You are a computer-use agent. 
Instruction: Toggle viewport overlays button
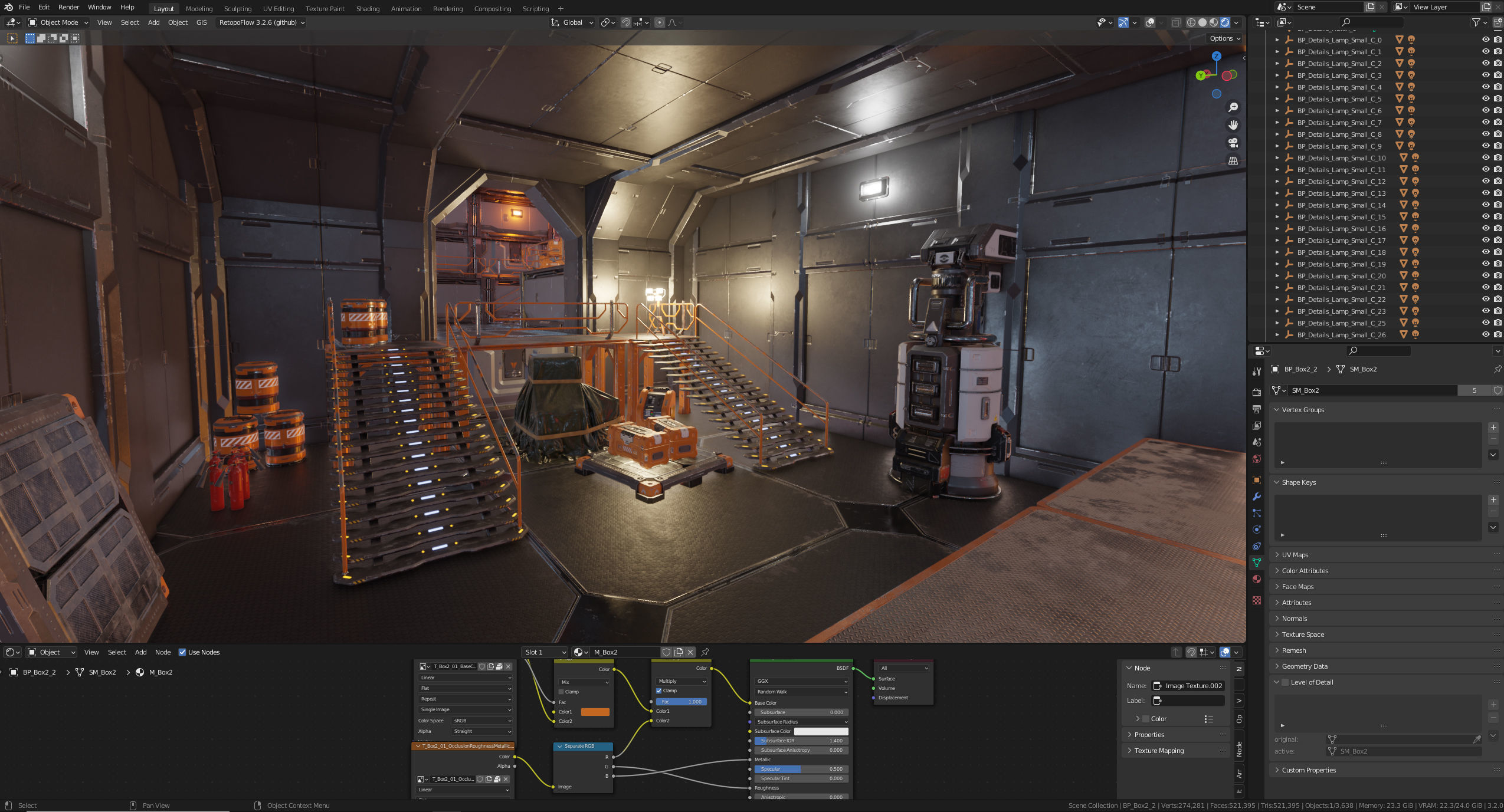pos(1150,22)
